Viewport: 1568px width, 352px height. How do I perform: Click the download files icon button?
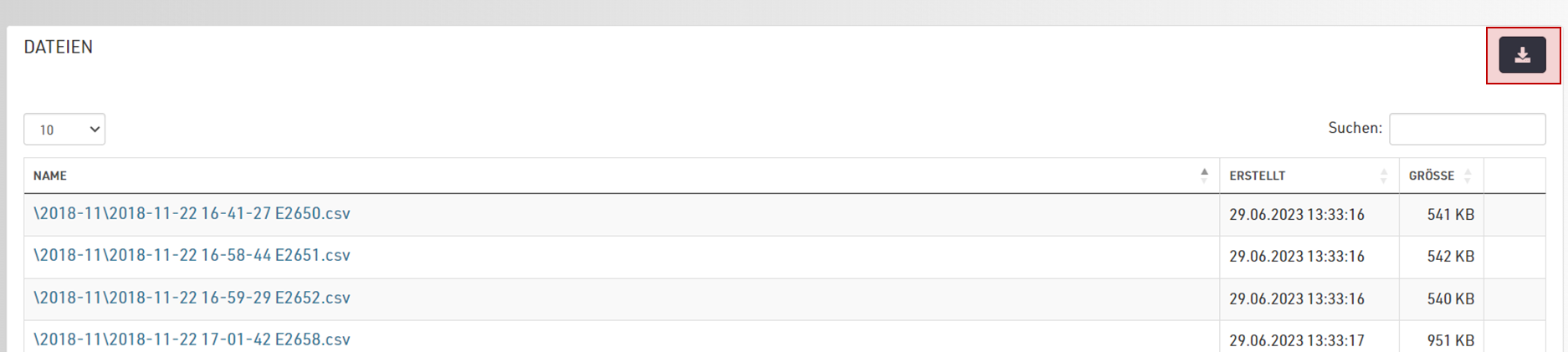1522,55
